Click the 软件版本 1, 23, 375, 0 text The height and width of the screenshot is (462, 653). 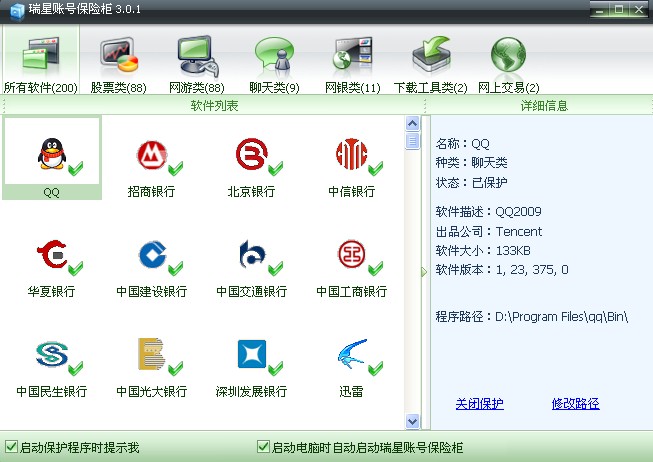point(502,270)
